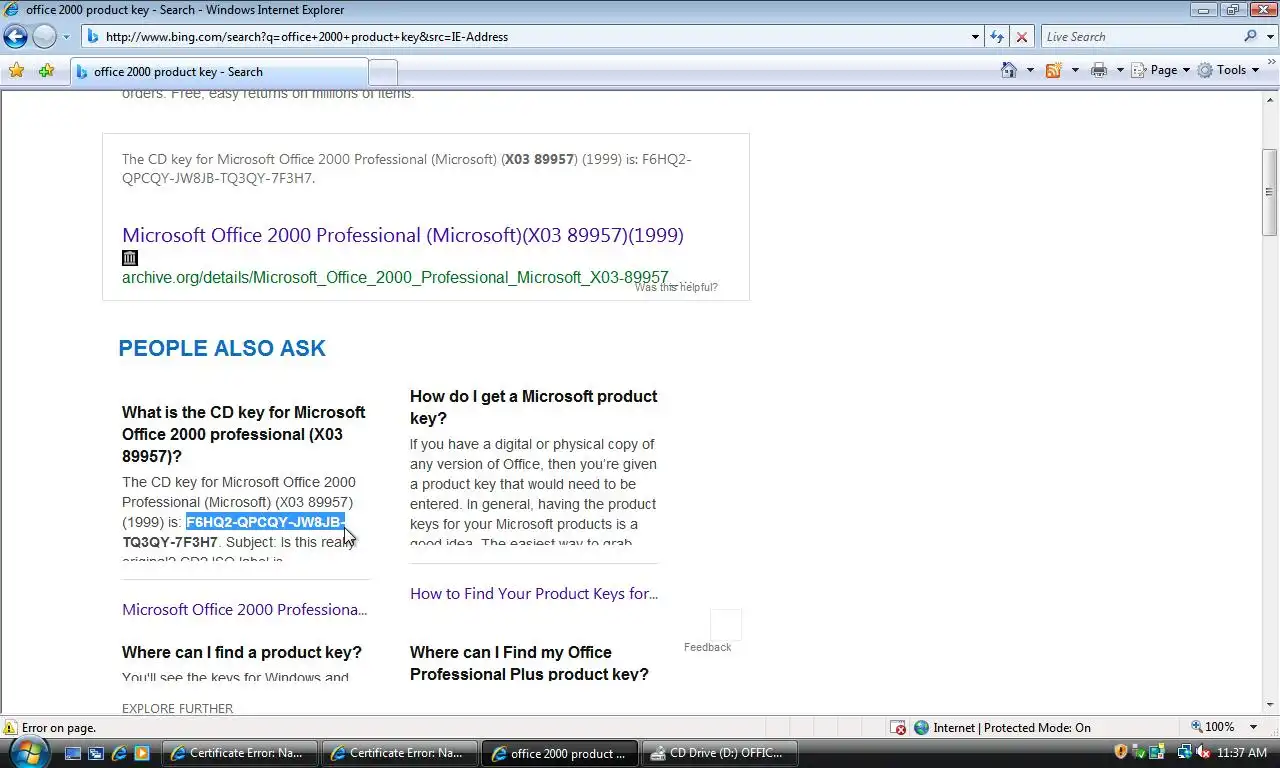Click 'Where can I Find my Office Professional Plus' question
Image resolution: width=1280 pixels, height=768 pixels.
(x=529, y=663)
